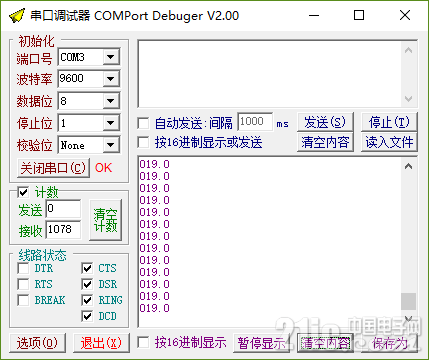Click the 读入文件 button
This screenshot has height=360, width=429.
389,142
